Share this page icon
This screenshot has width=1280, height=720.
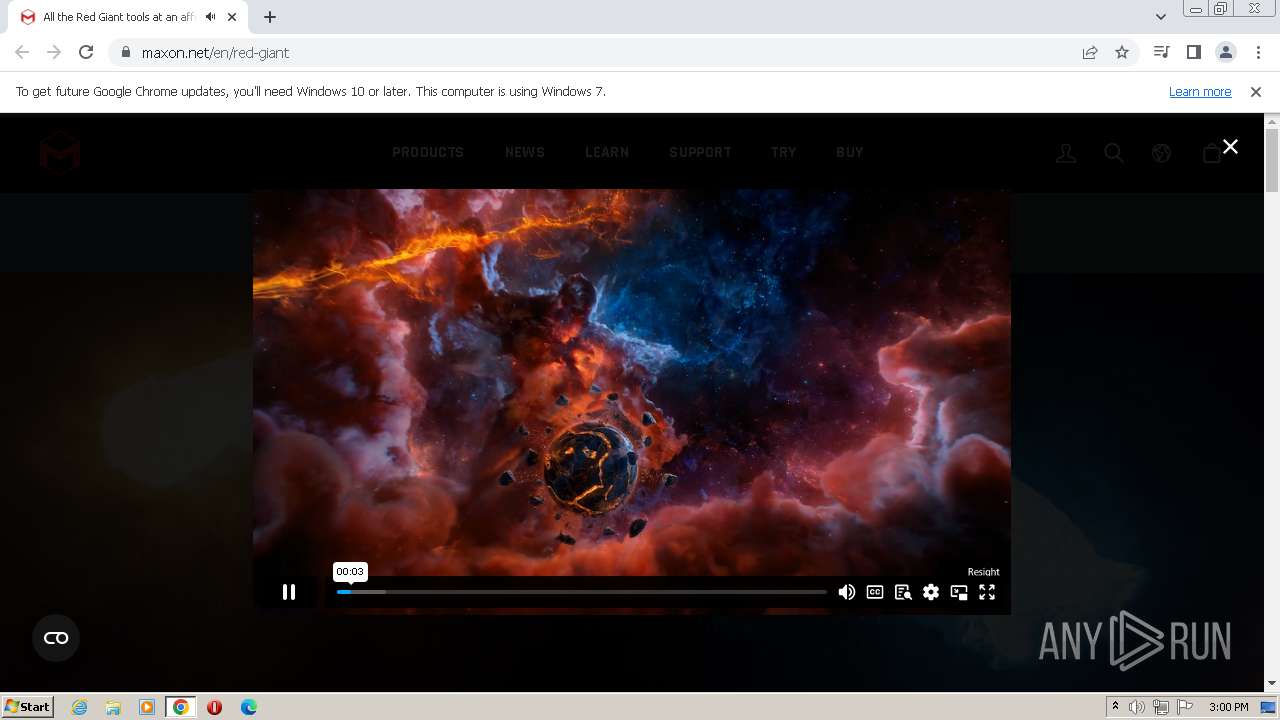click(x=1090, y=52)
